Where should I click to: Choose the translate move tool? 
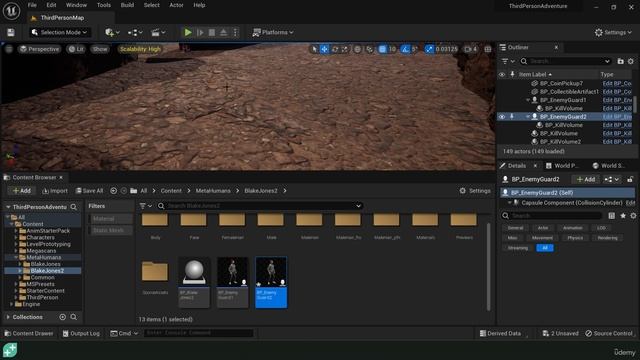point(324,49)
